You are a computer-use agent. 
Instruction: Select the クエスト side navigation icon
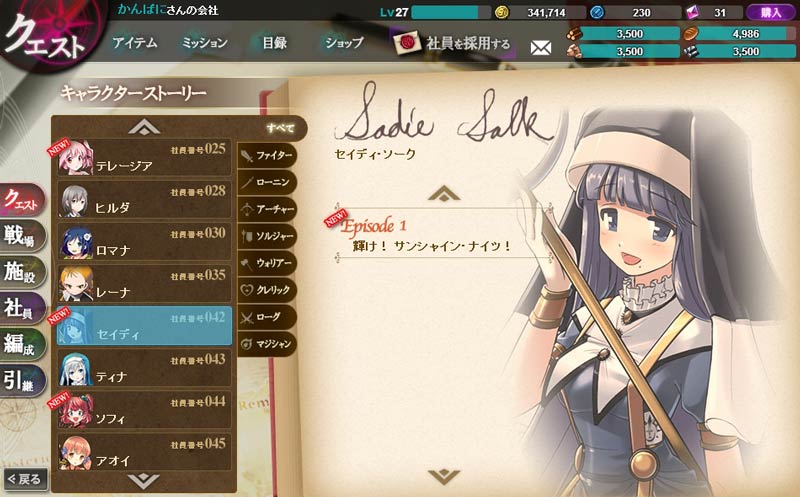tap(22, 198)
